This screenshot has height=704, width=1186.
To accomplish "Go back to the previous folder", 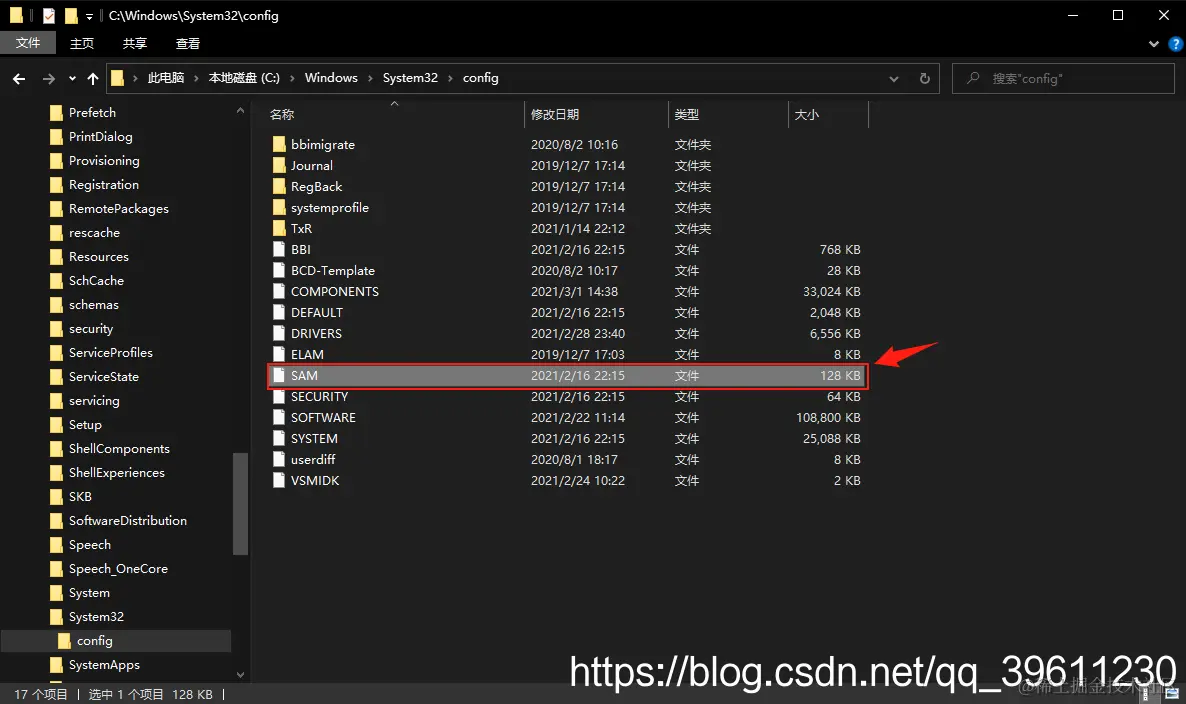I will pos(19,79).
